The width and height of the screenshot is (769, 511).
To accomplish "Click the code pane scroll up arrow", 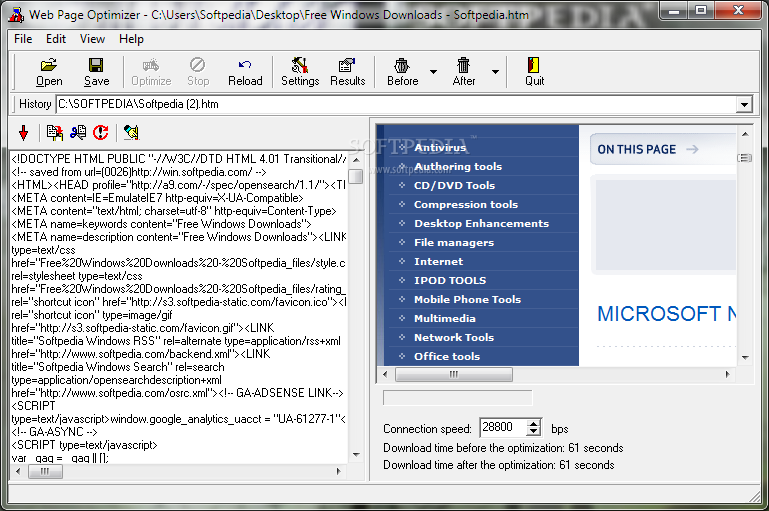I will tap(356, 160).
